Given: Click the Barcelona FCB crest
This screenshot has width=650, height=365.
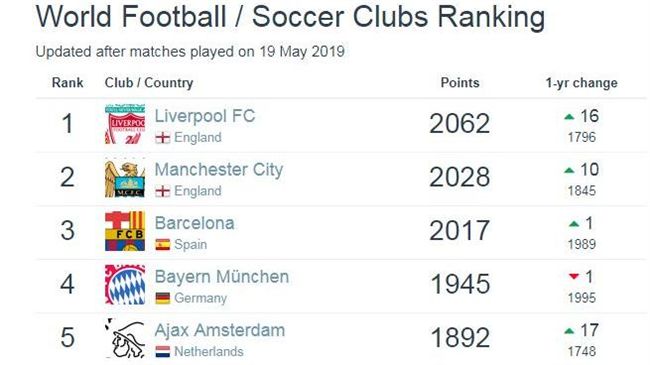Looking at the screenshot, I should pyautogui.click(x=125, y=231).
